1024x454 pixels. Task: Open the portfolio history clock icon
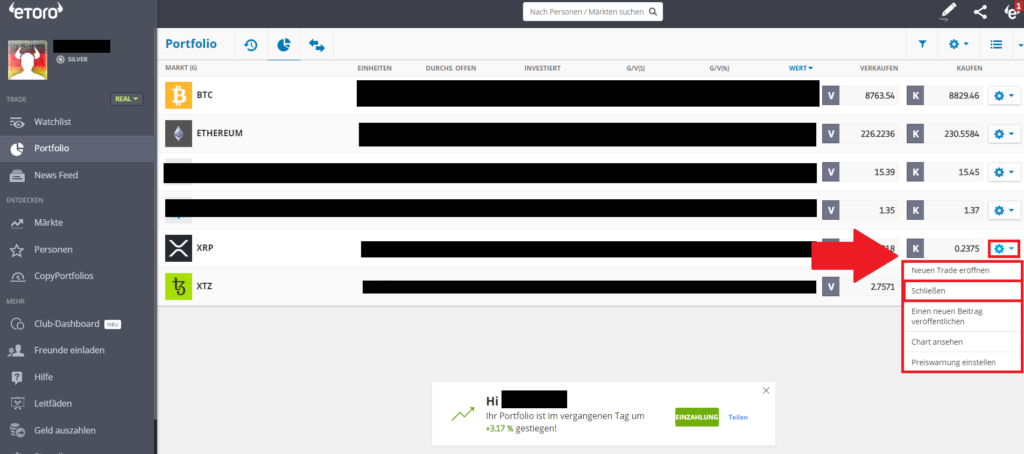[250, 45]
